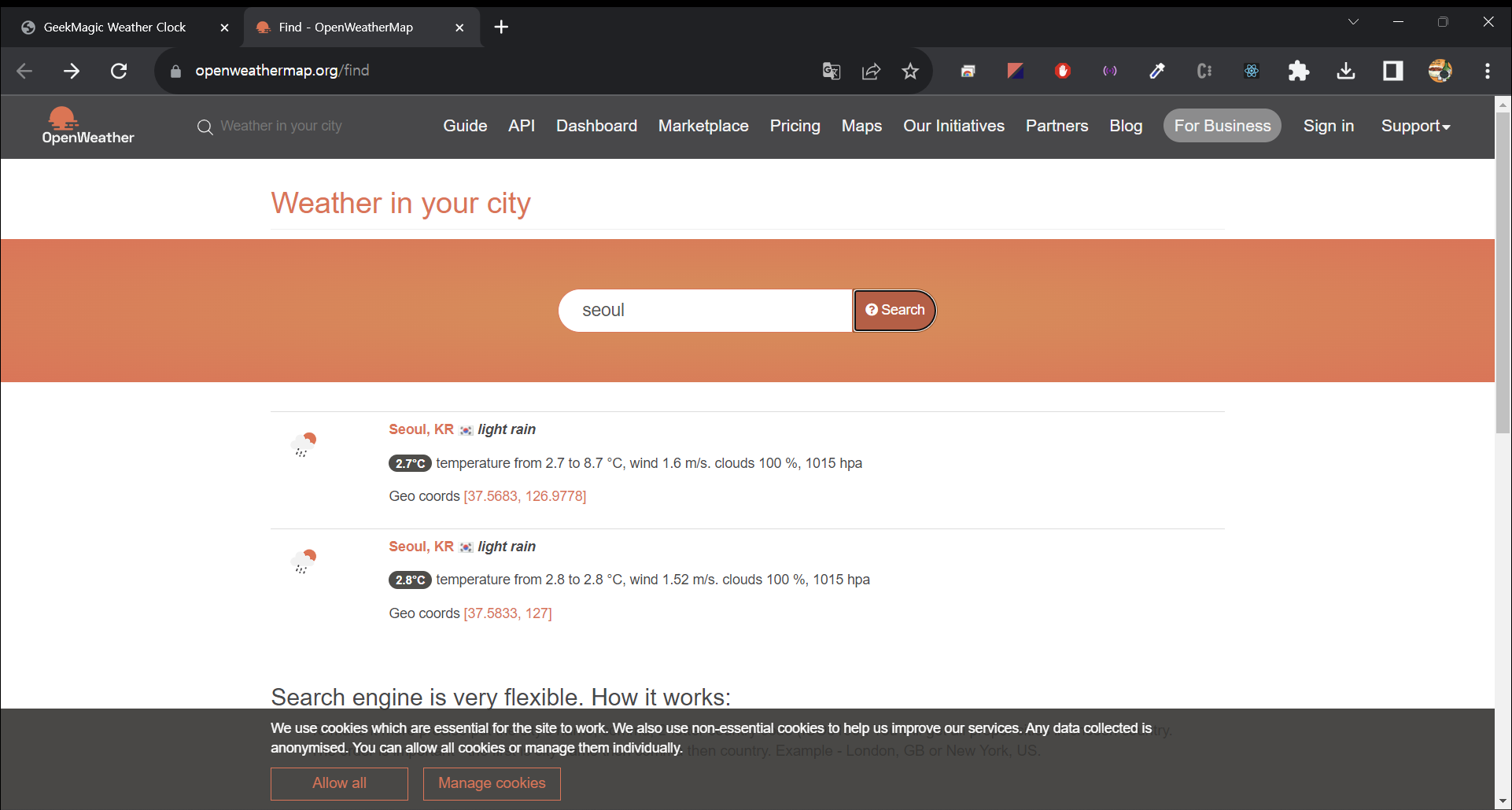
Task: Click the magnifier icon in header search
Action: tap(205, 127)
